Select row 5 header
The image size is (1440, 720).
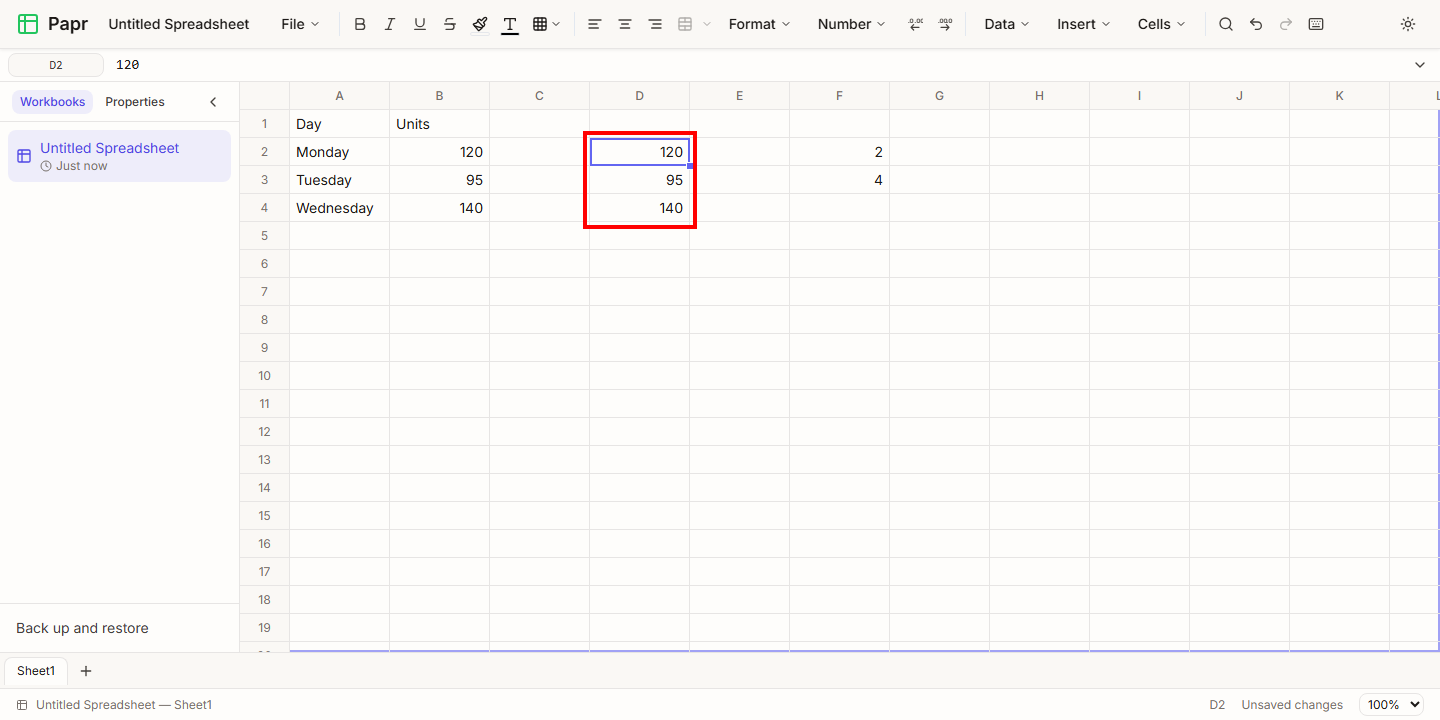click(x=265, y=236)
